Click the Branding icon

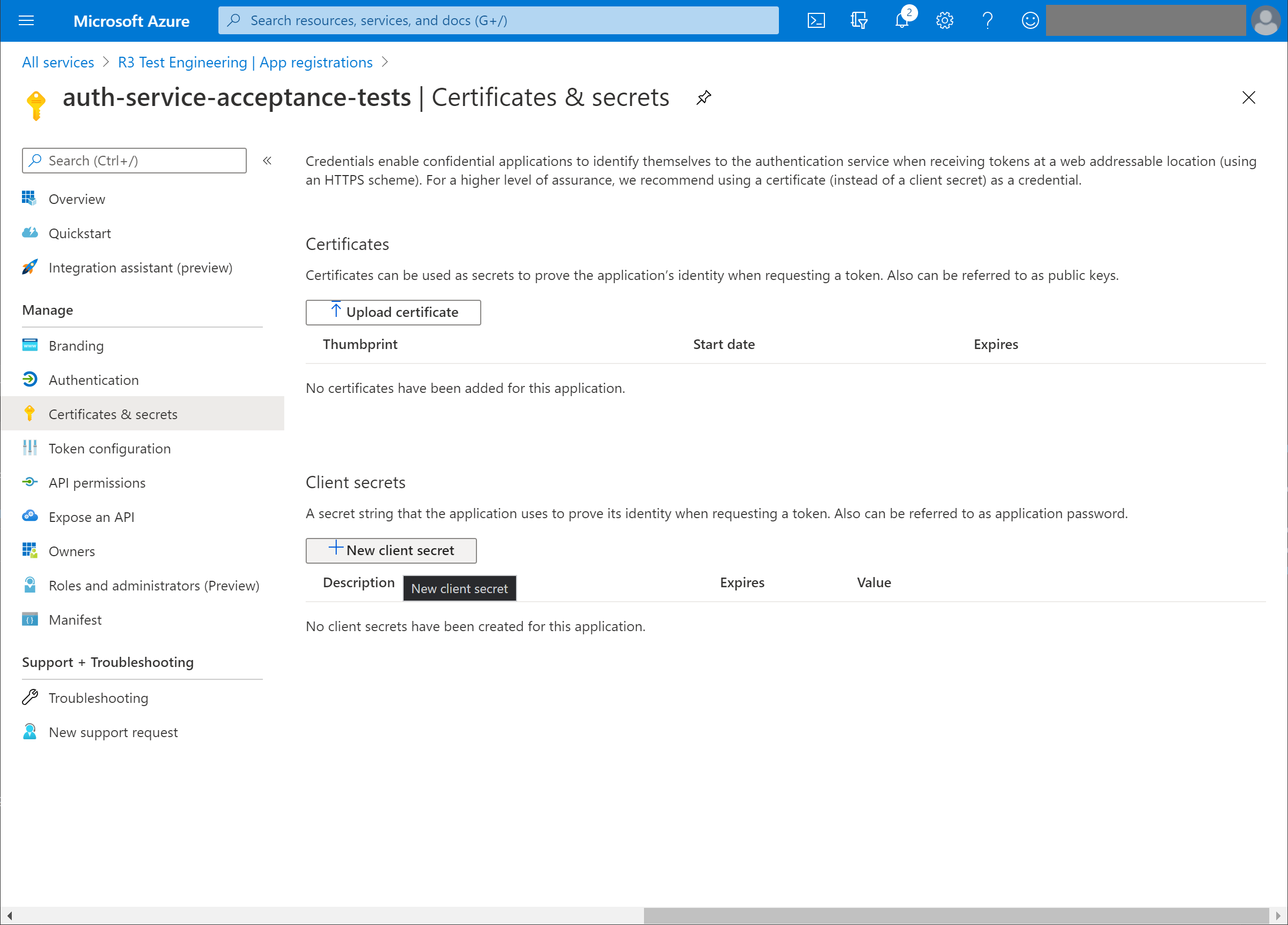29,345
